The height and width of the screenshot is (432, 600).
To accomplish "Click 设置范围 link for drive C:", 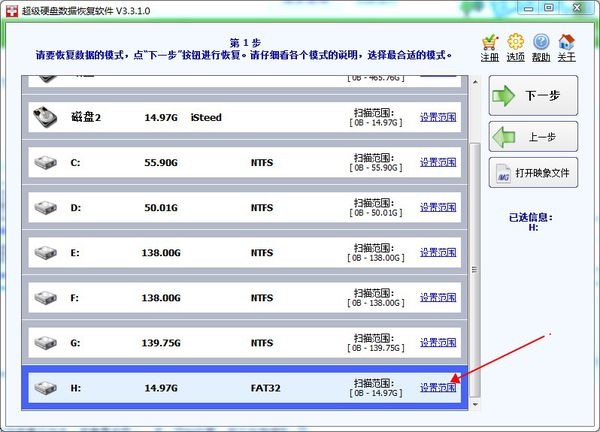I will tap(438, 161).
